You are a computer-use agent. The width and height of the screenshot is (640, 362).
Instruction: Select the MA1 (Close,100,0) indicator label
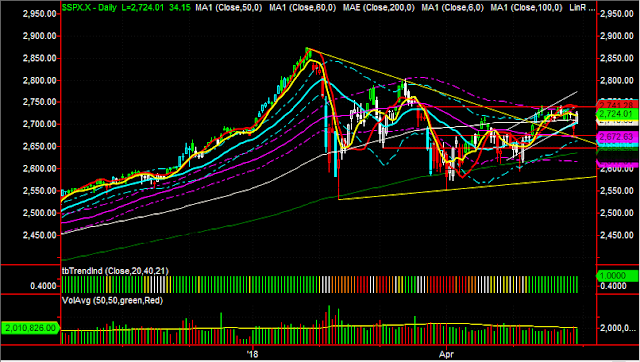[x=526, y=7]
